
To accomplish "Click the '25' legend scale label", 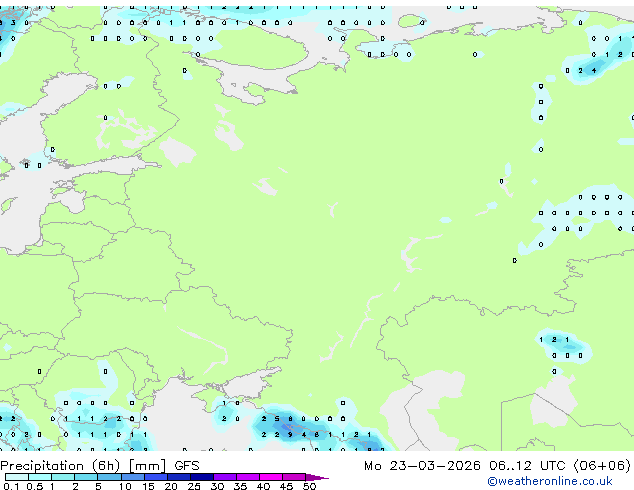I will click(194, 486).
